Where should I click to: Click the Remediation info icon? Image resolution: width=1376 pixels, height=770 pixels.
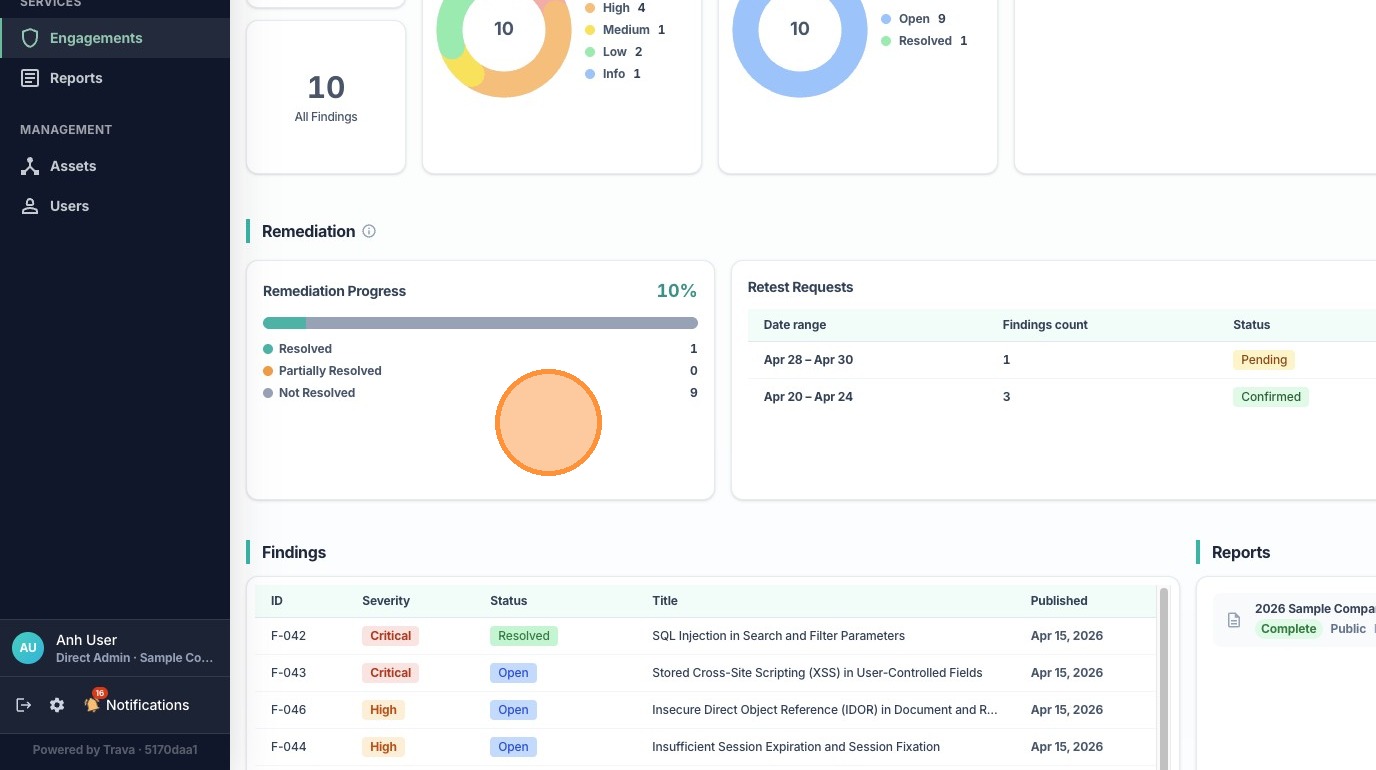369,231
